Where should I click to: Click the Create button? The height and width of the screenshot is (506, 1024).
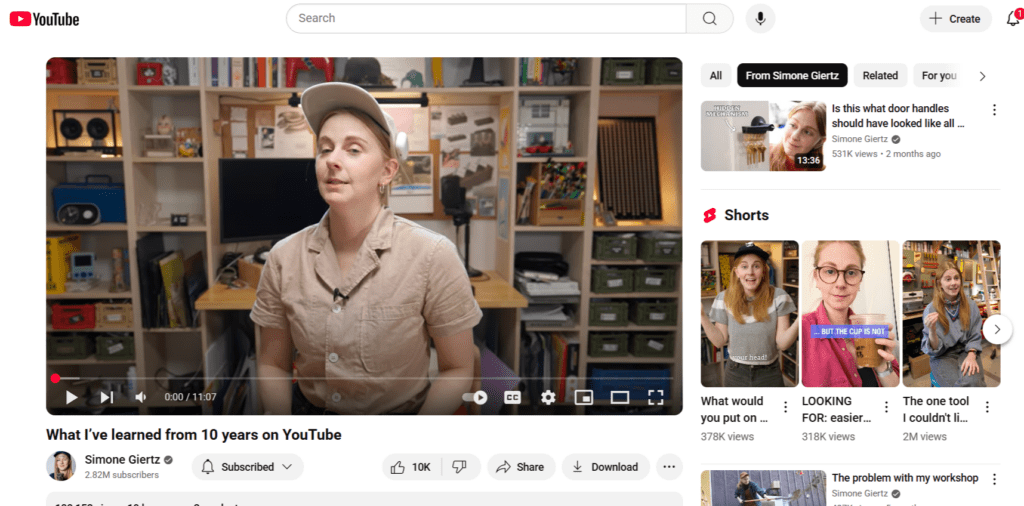[x=955, y=18]
